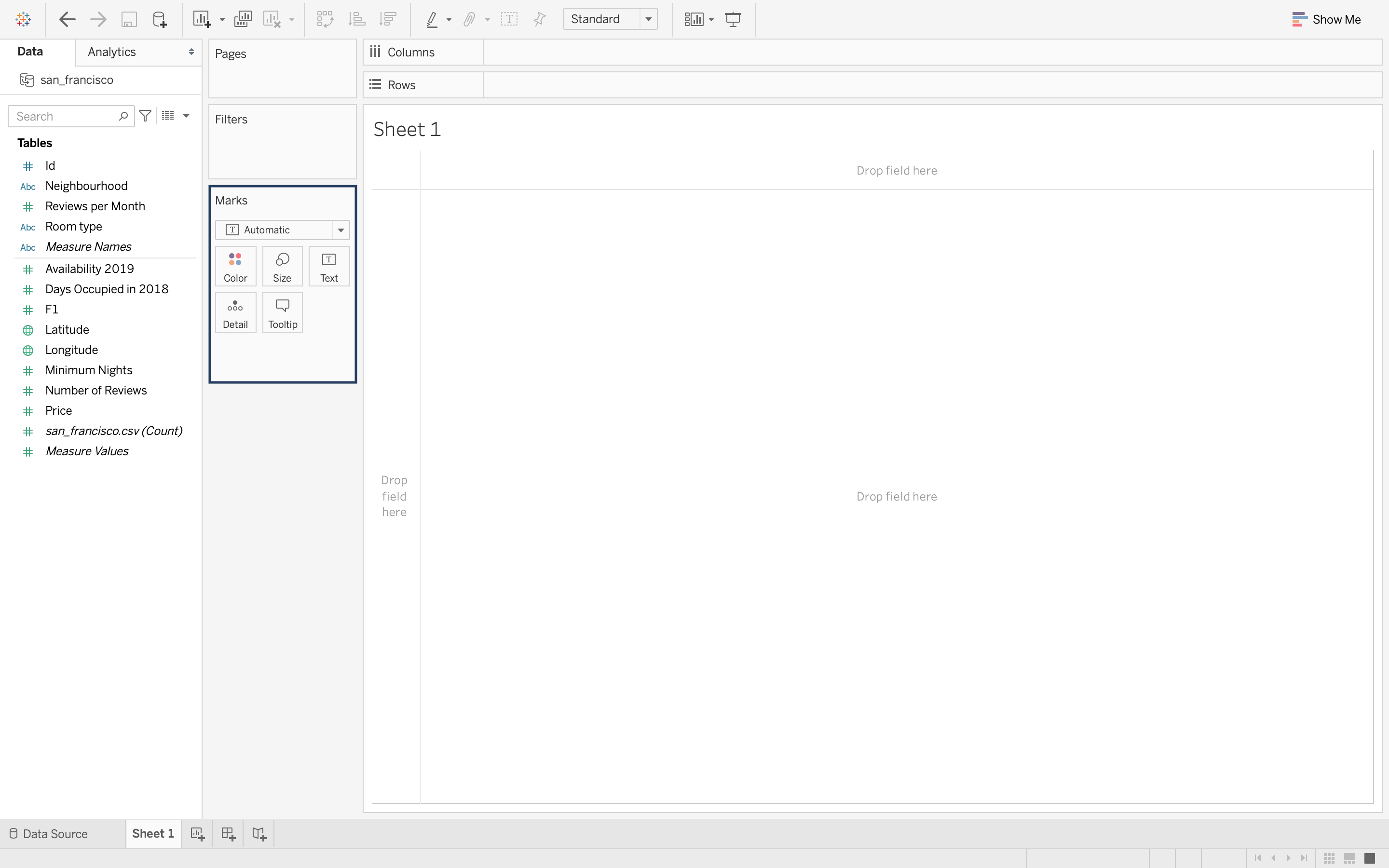The image size is (1389, 868).
Task: Open new worksheet dropdown arrow in toolbar
Action: (x=222, y=20)
